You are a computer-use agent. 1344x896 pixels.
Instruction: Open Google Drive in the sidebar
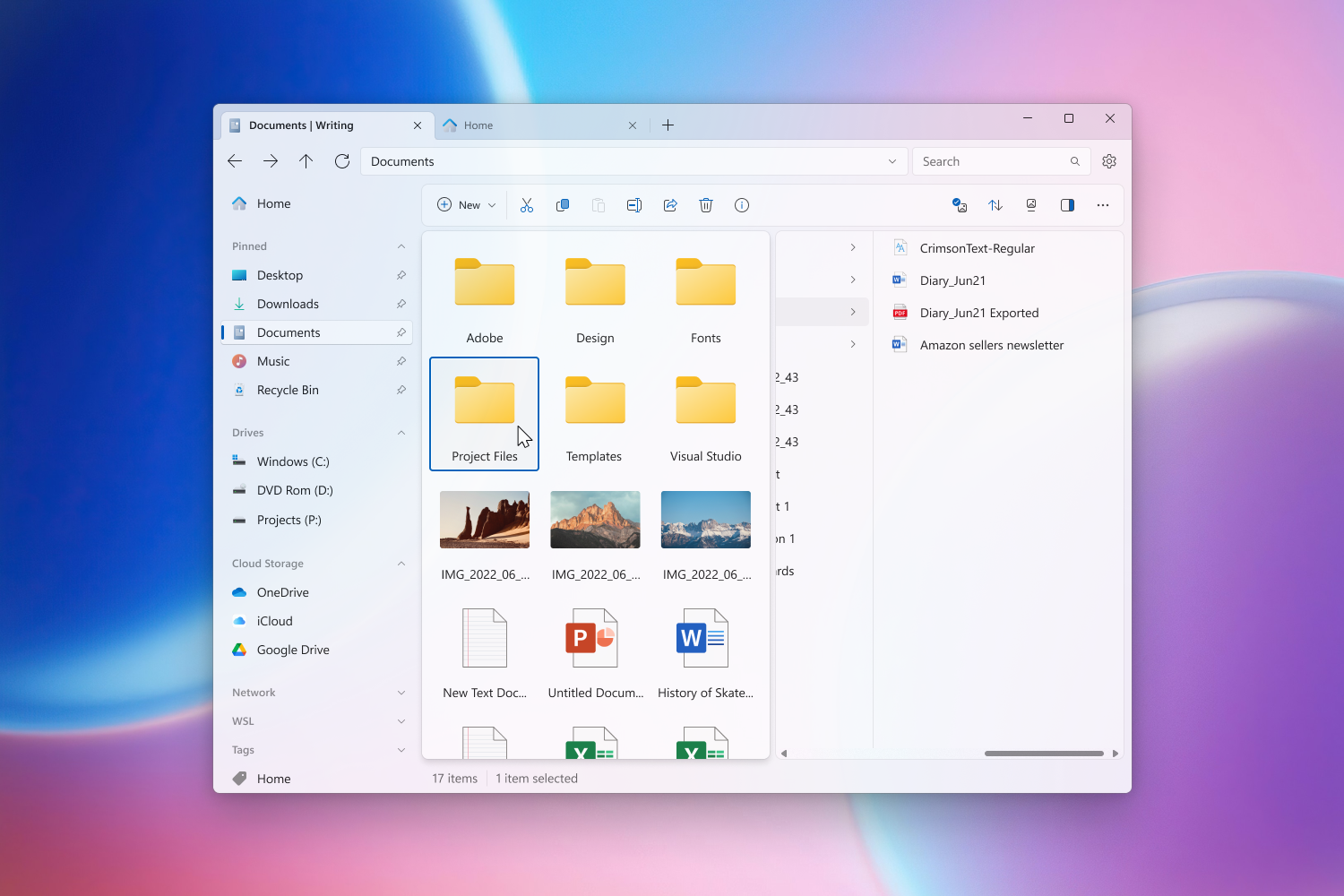292,650
